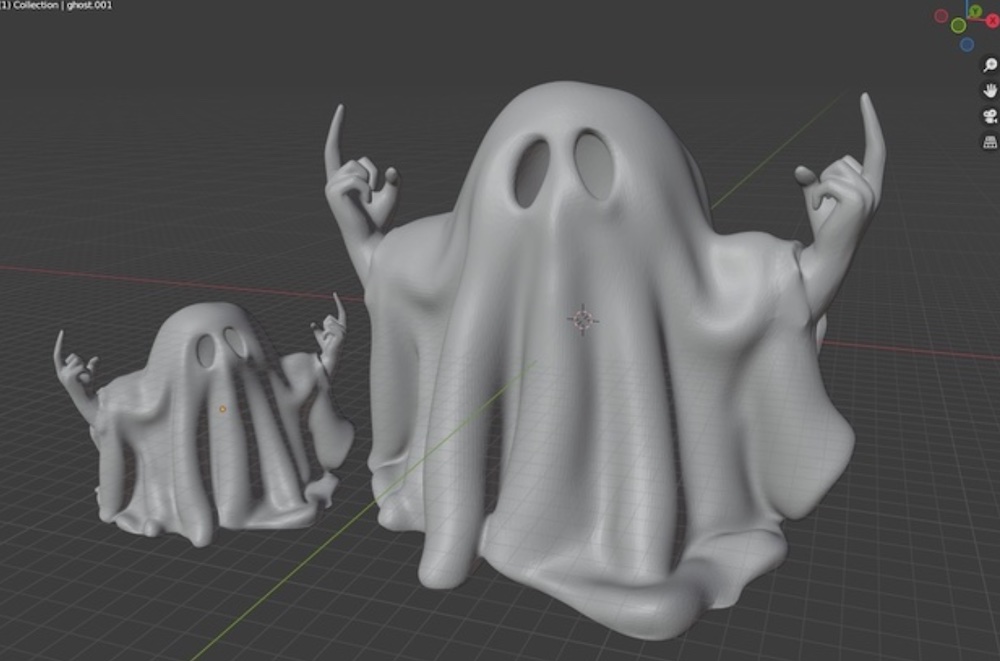Click the faded red negative X circle
This screenshot has width=1000, height=661.
coord(942,15)
